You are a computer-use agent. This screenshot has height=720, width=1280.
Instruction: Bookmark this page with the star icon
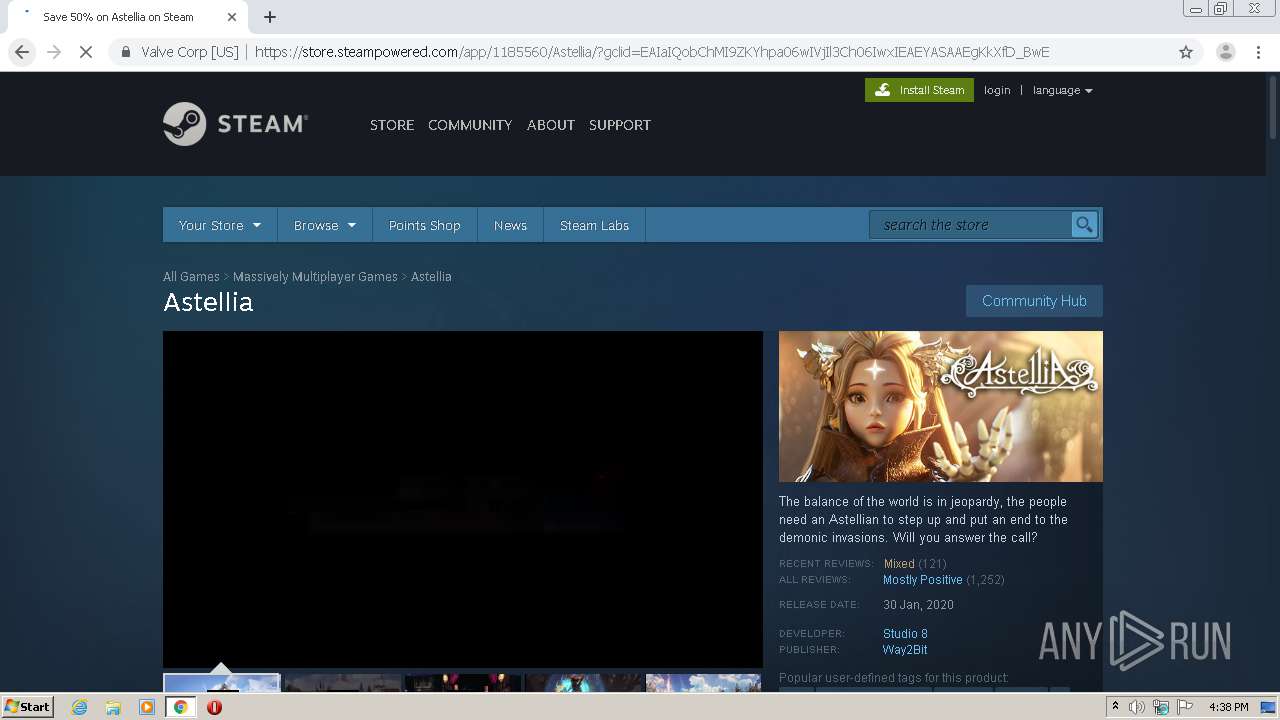1186,52
